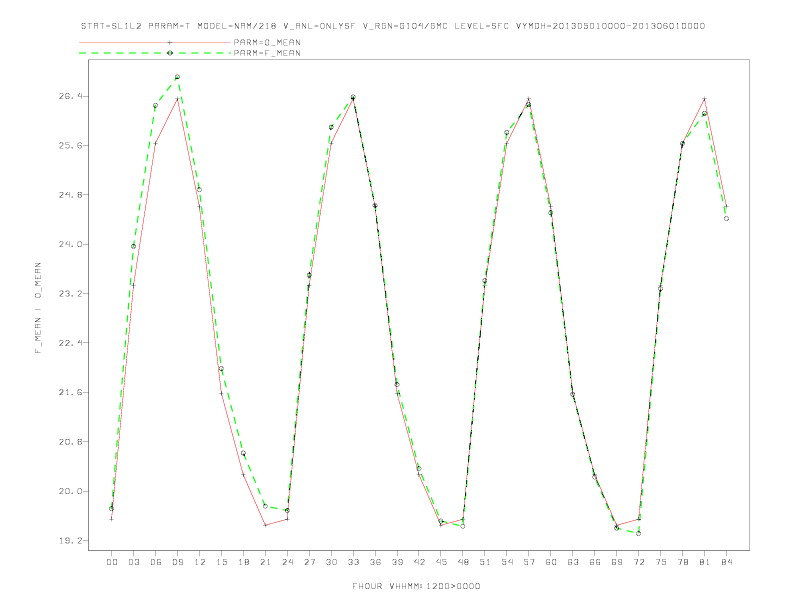Click the x-axis forecast hour label 54
Screen dimensions: 792x612
tap(507, 562)
